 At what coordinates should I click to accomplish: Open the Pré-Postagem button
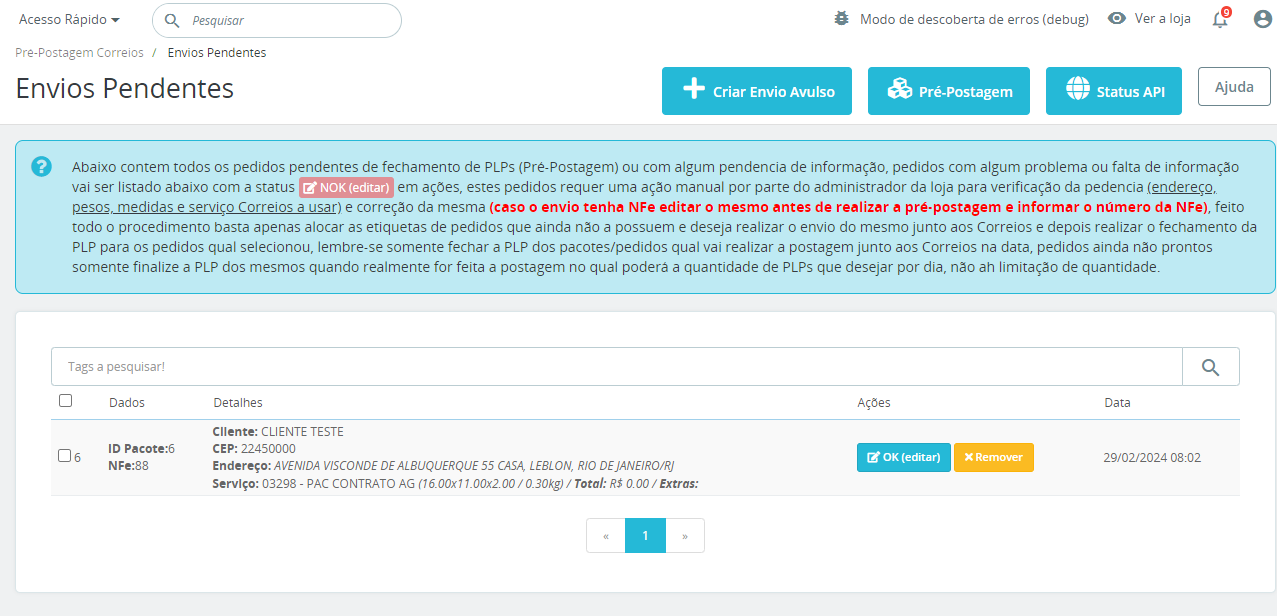pyautogui.click(x=950, y=91)
